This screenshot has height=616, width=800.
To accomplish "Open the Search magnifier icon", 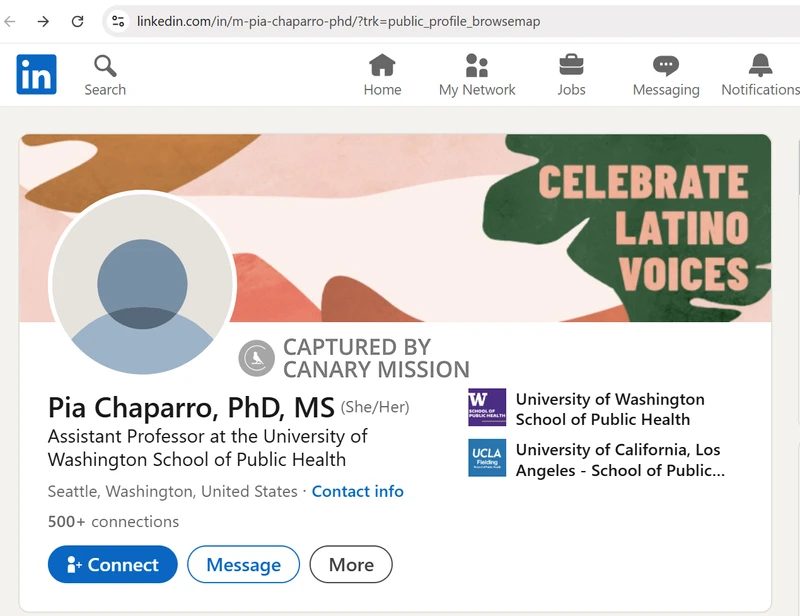I will tap(105, 67).
